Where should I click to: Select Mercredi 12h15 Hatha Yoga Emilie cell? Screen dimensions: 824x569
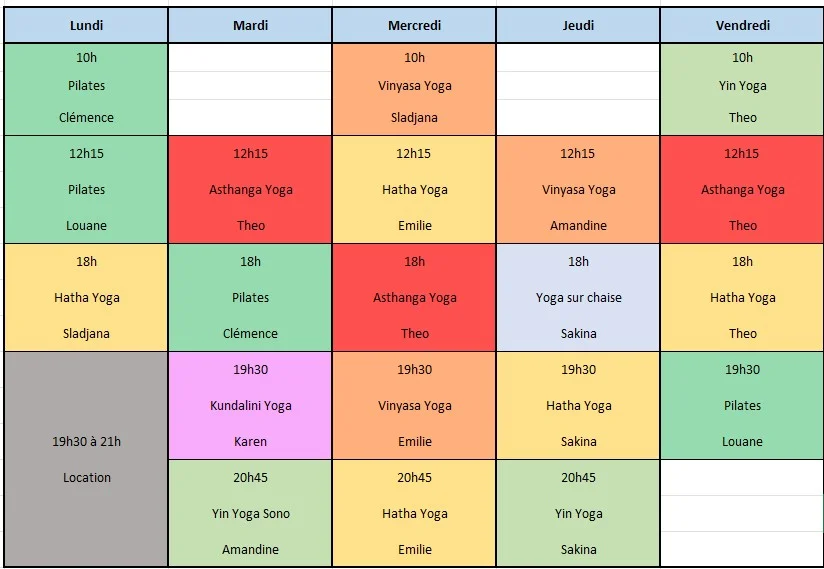414,189
